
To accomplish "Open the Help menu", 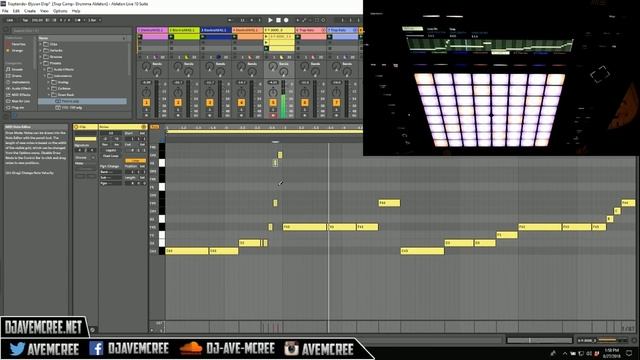I will click(76, 11).
